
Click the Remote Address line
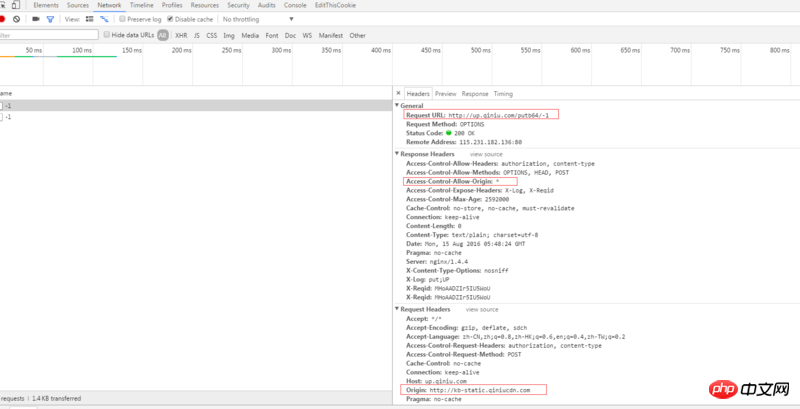[x=464, y=142]
